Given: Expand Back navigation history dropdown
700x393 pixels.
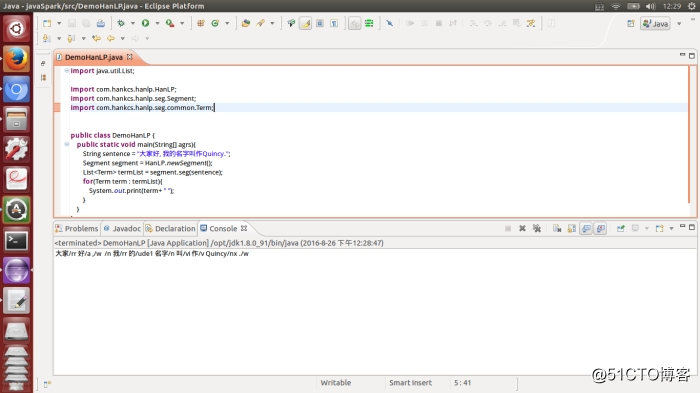Looking at the screenshot, I should [123, 38].
